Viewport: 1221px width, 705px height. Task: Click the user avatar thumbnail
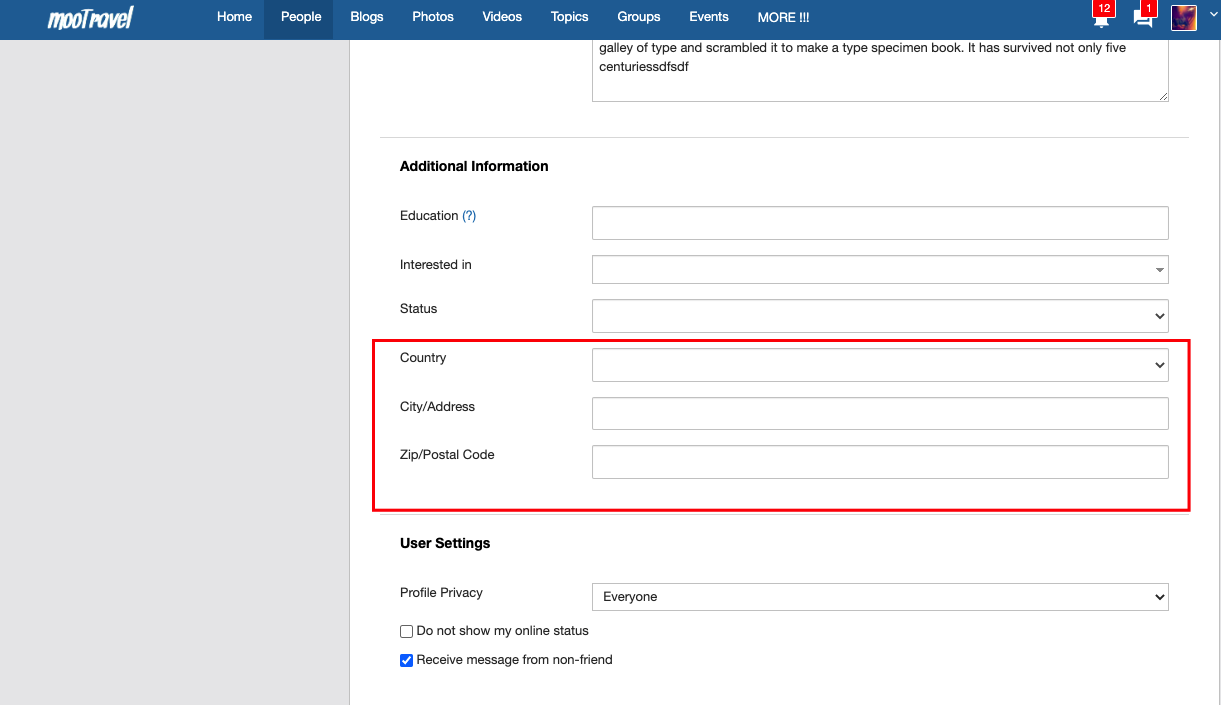coord(1184,17)
